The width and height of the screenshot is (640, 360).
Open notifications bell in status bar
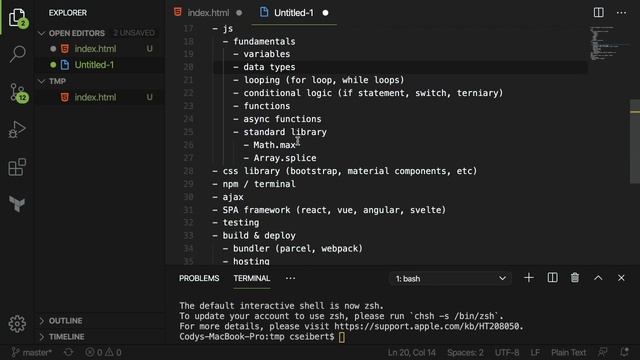pos(624,352)
